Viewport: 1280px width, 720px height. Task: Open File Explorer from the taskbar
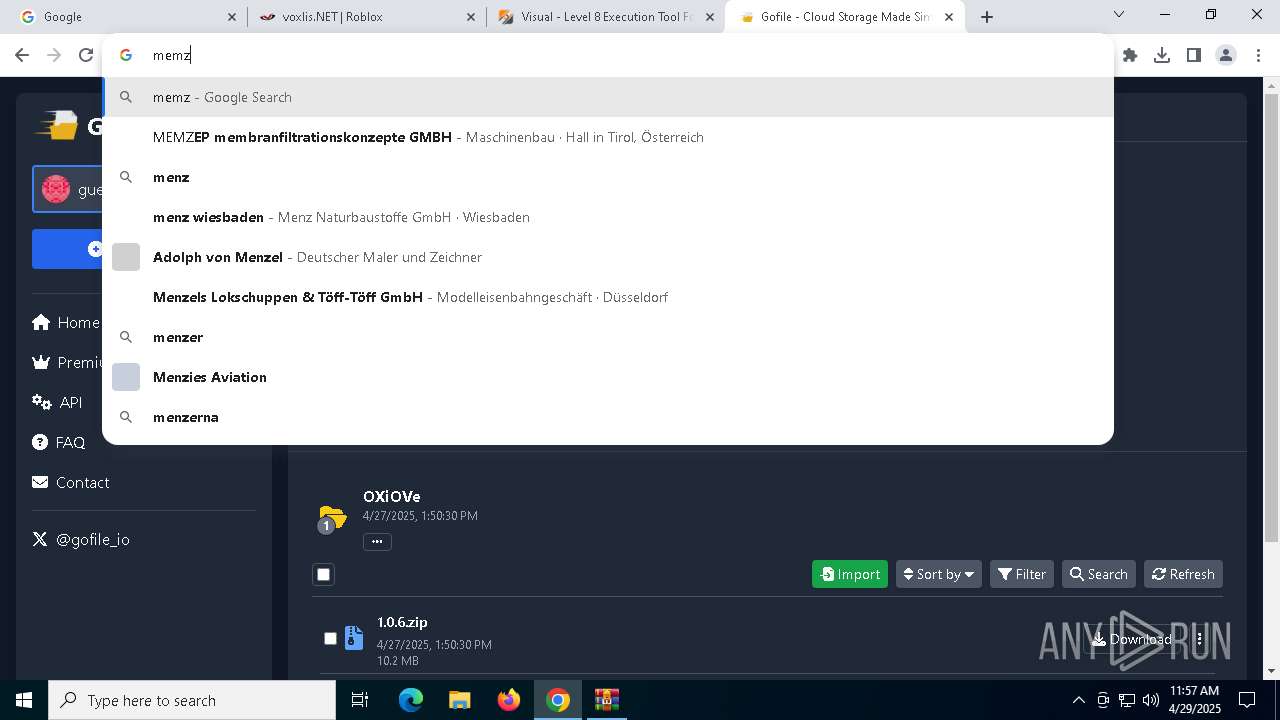459,700
